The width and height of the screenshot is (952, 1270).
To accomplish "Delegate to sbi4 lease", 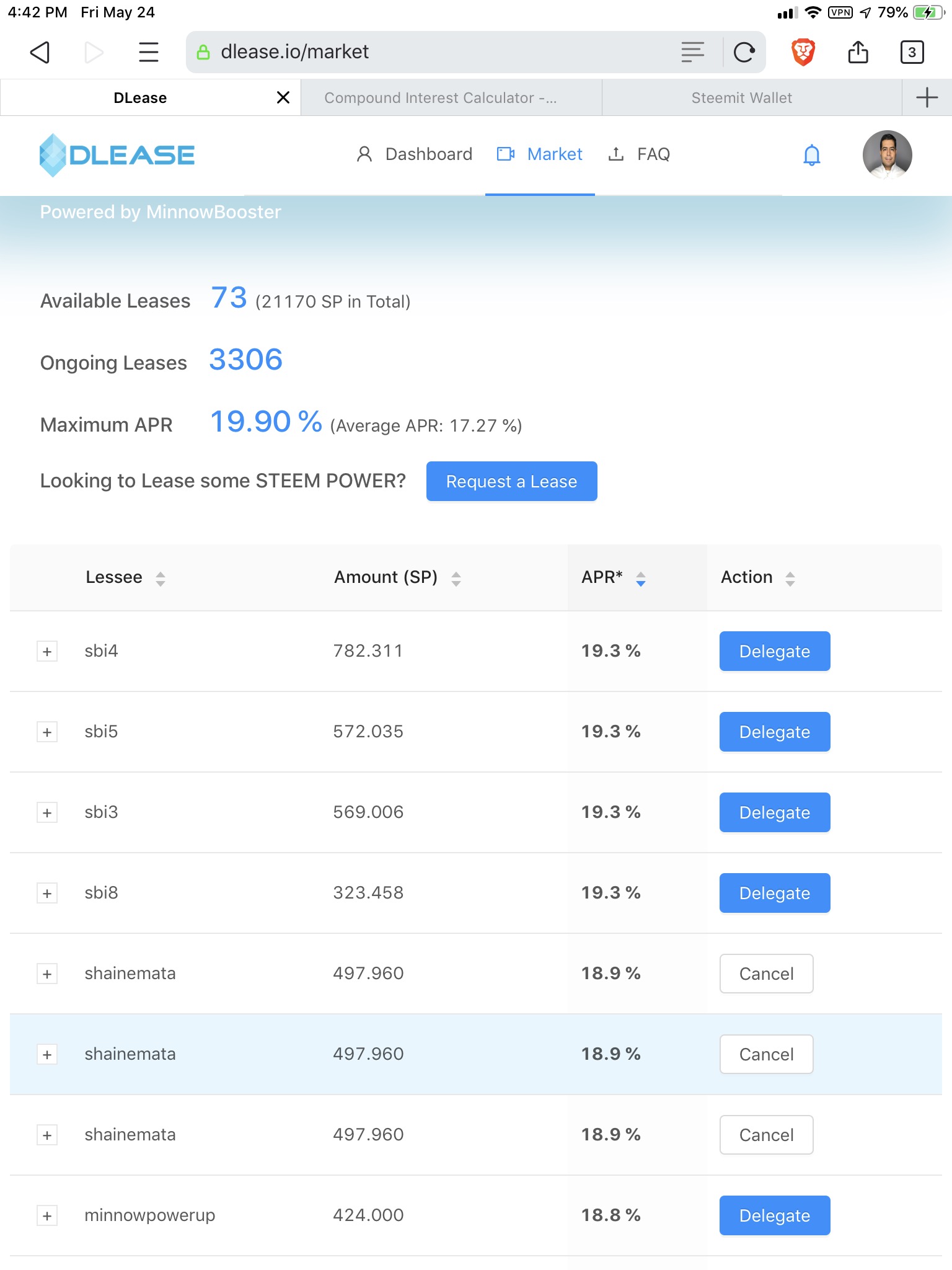I will pos(775,651).
